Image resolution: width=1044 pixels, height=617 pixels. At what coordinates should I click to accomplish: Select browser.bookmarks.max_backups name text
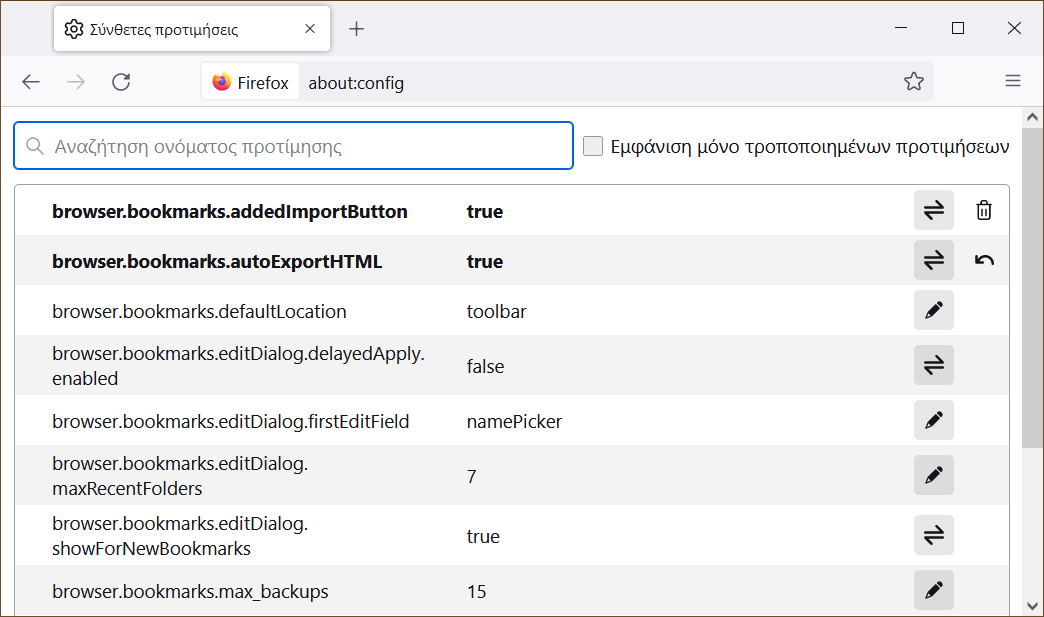click(x=190, y=592)
